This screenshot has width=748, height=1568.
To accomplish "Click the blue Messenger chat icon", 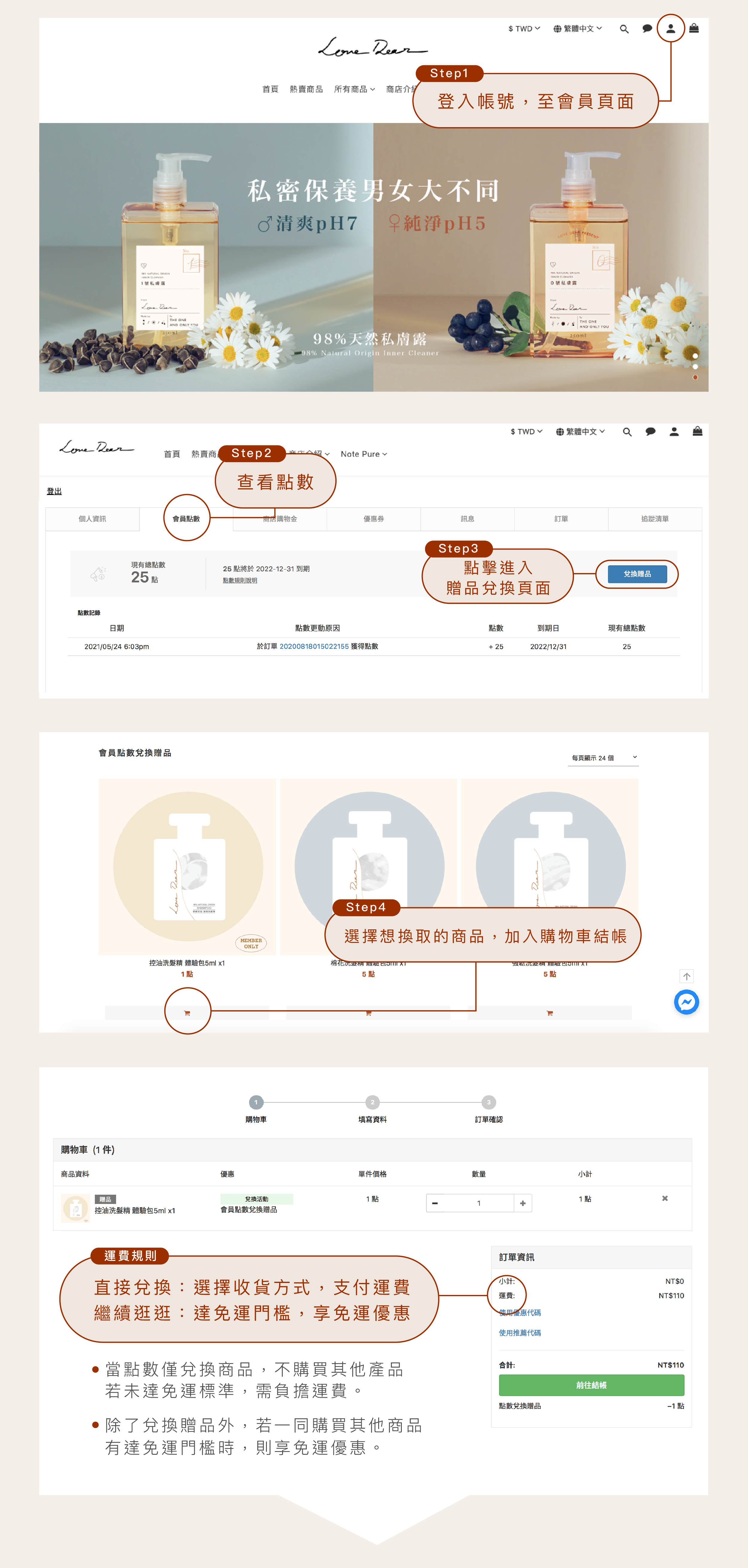I will click(x=686, y=1002).
